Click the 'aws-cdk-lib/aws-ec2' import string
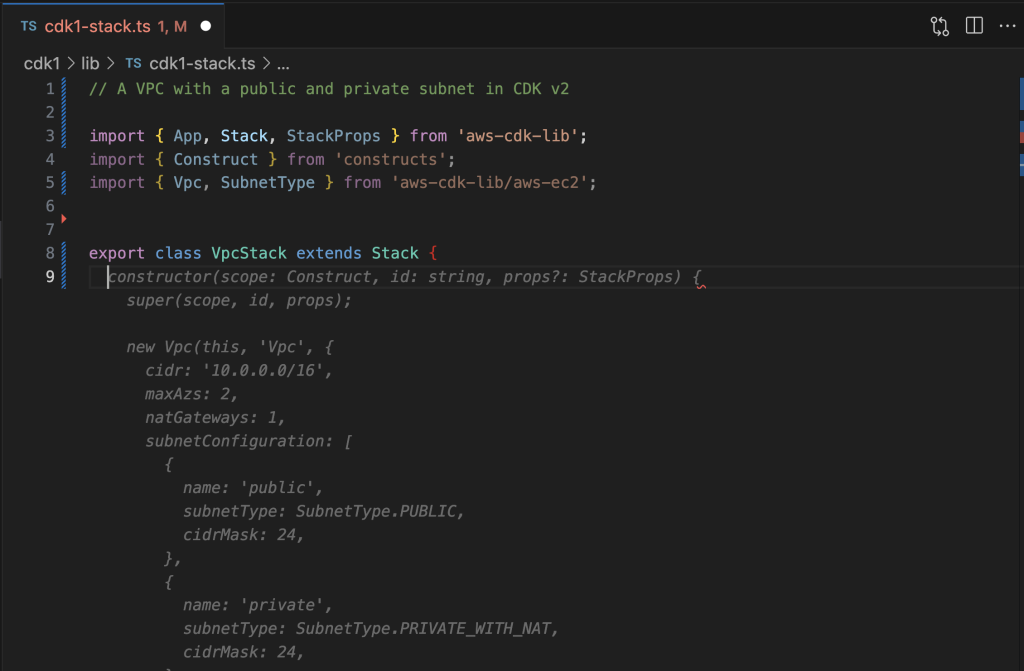Viewport: 1024px width, 671px height. point(489,182)
